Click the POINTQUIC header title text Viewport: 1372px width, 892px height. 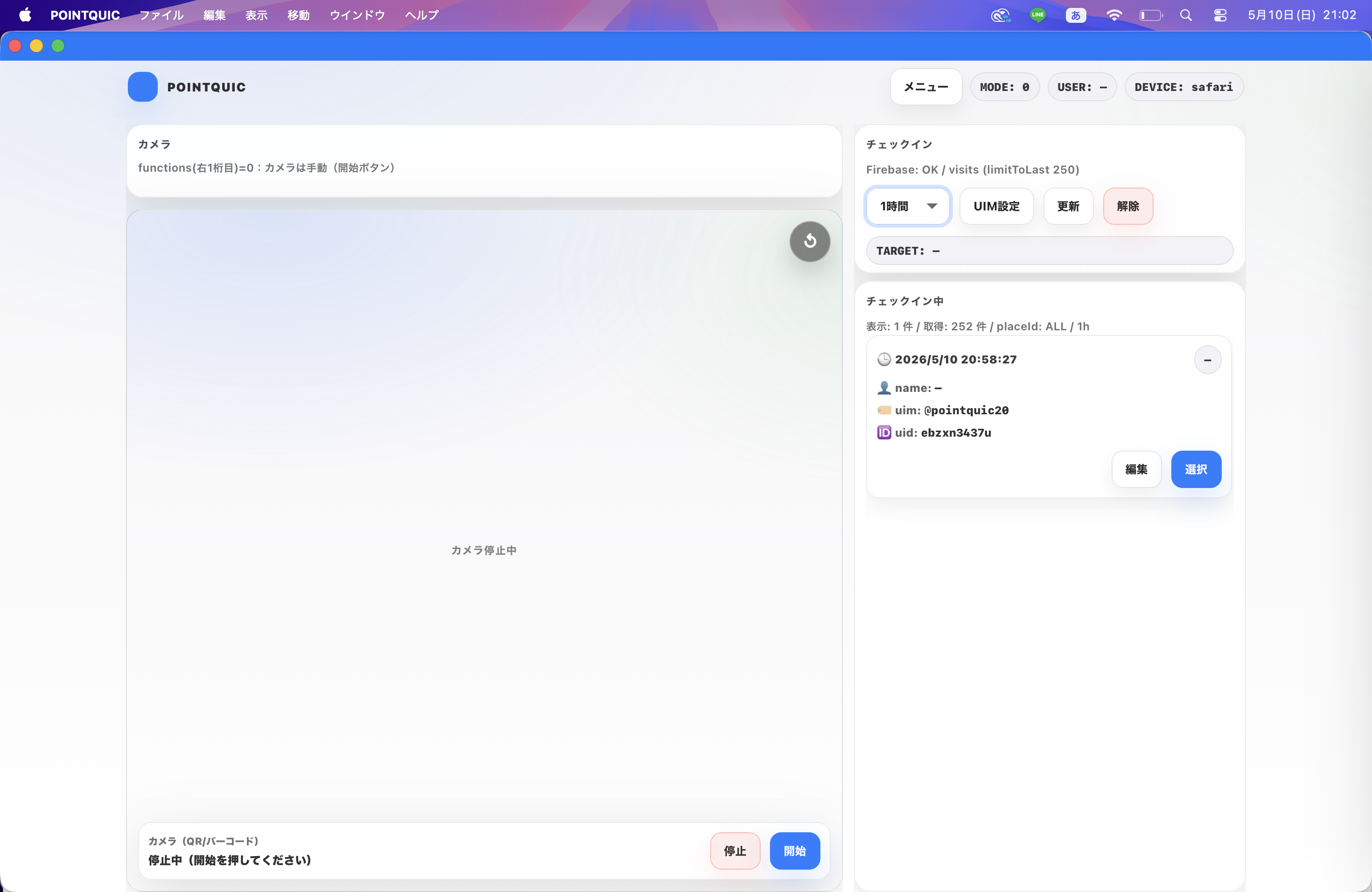pyautogui.click(x=206, y=87)
